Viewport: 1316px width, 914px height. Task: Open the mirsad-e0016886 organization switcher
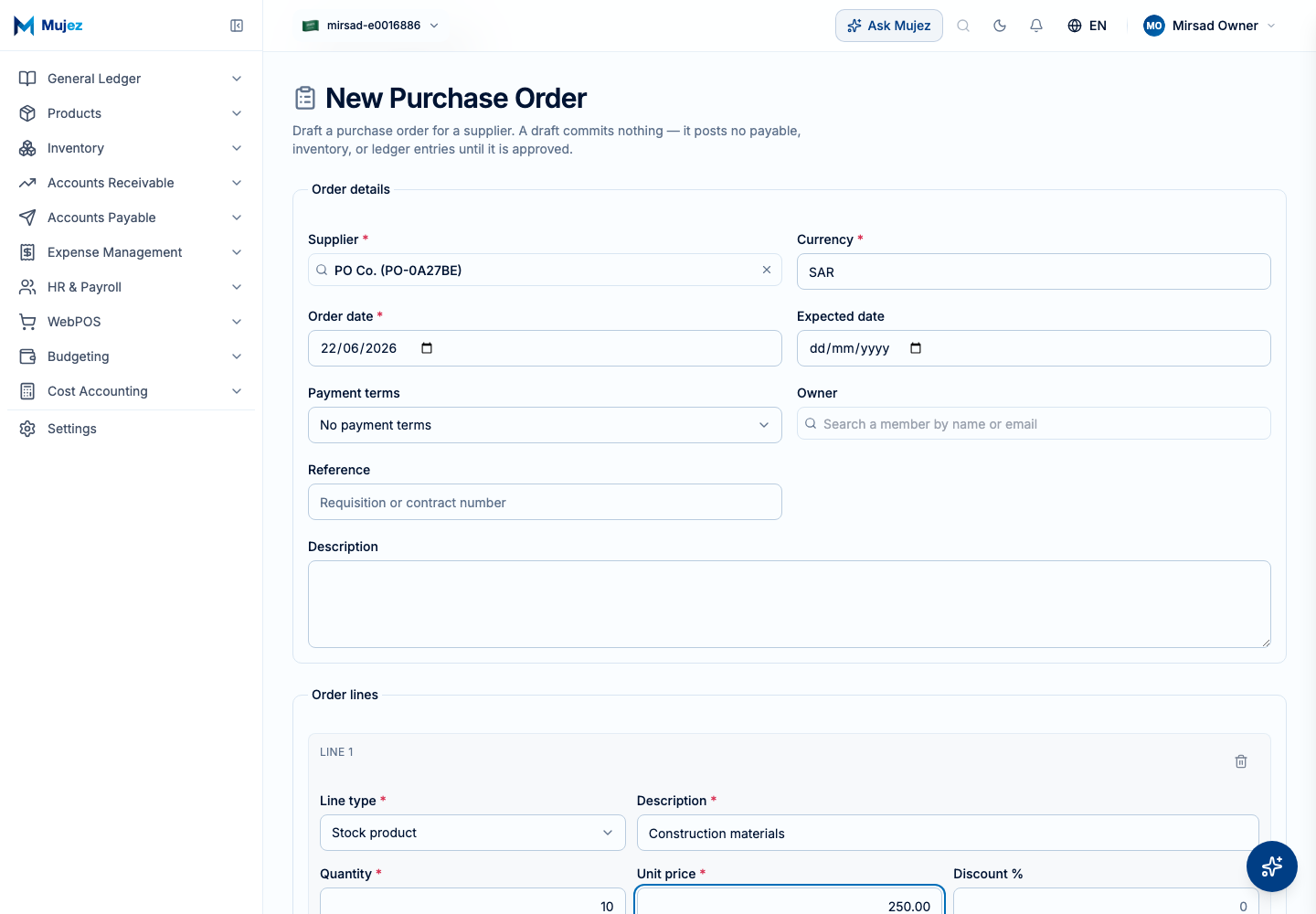point(371,26)
